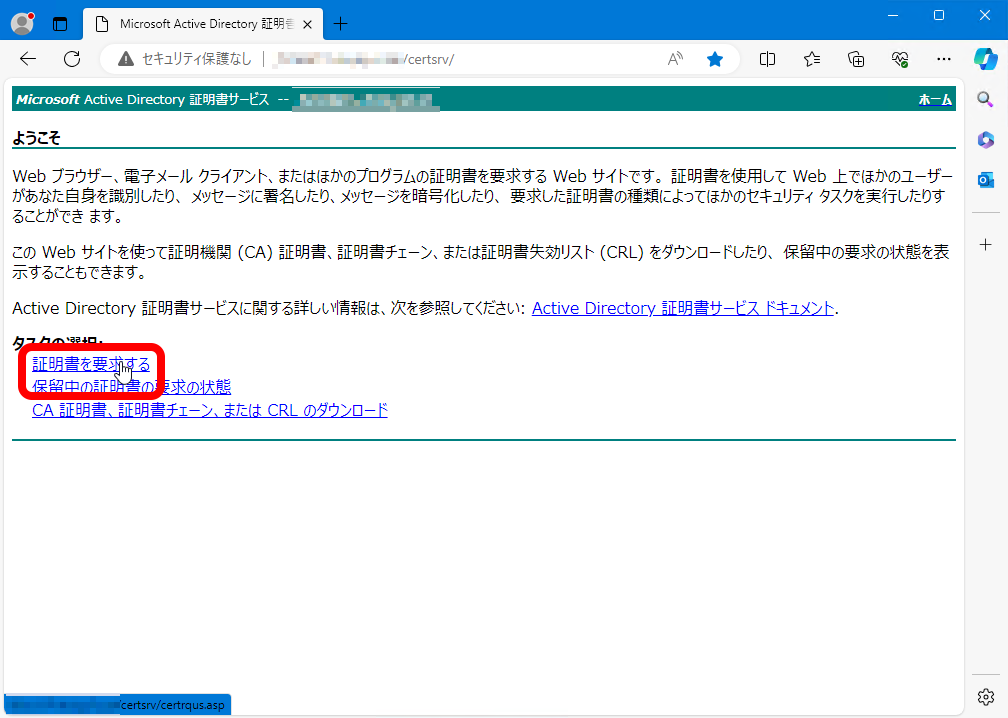Activate the Read Aloud icon
The image size is (1008, 718).
(x=675, y=59)
